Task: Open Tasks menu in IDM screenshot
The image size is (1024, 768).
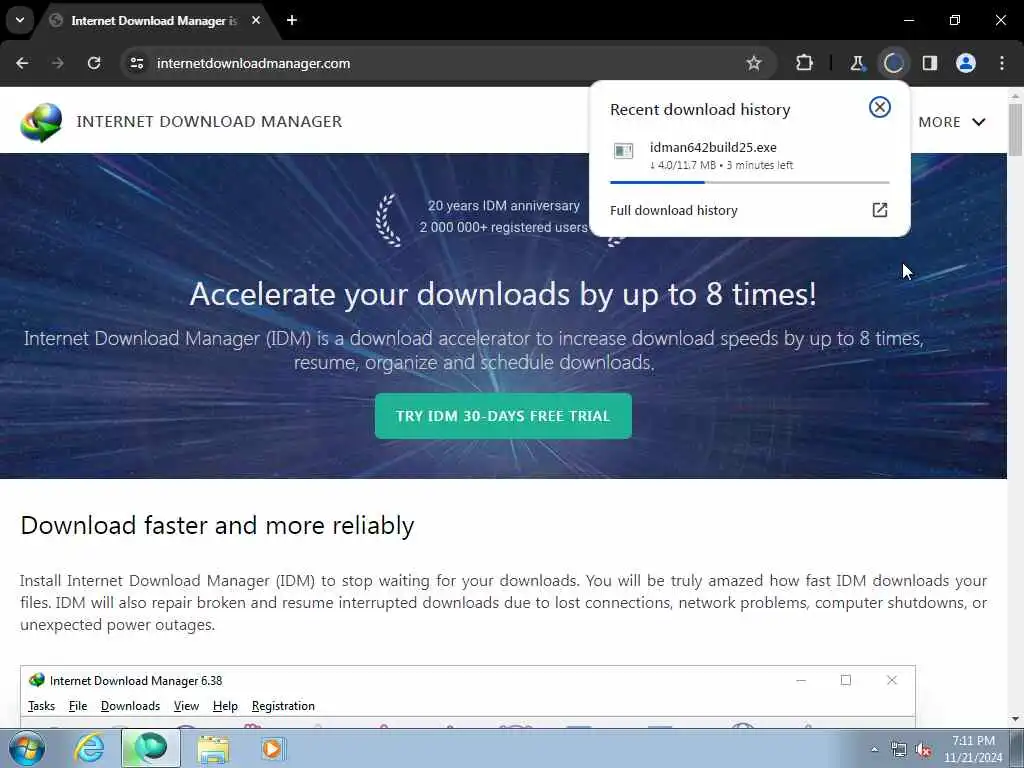Action: pos(41,706)
